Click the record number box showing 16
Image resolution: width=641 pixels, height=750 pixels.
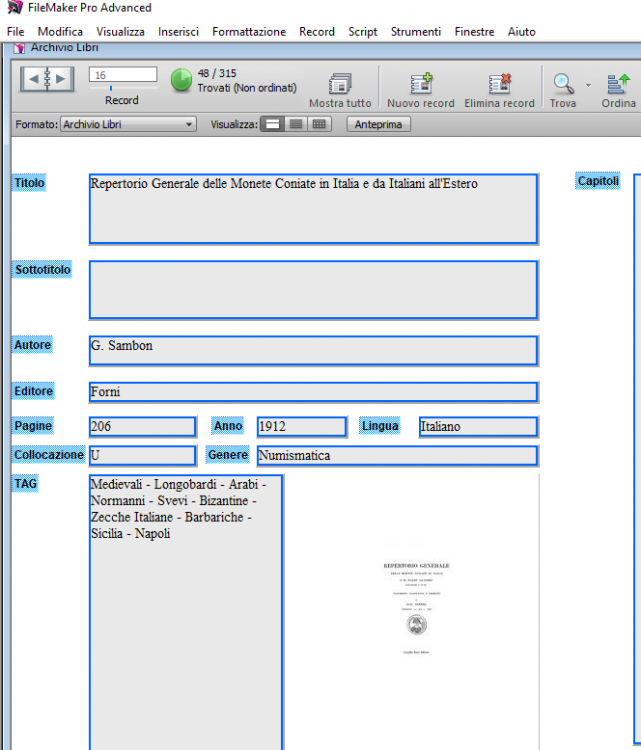[123, 75]
